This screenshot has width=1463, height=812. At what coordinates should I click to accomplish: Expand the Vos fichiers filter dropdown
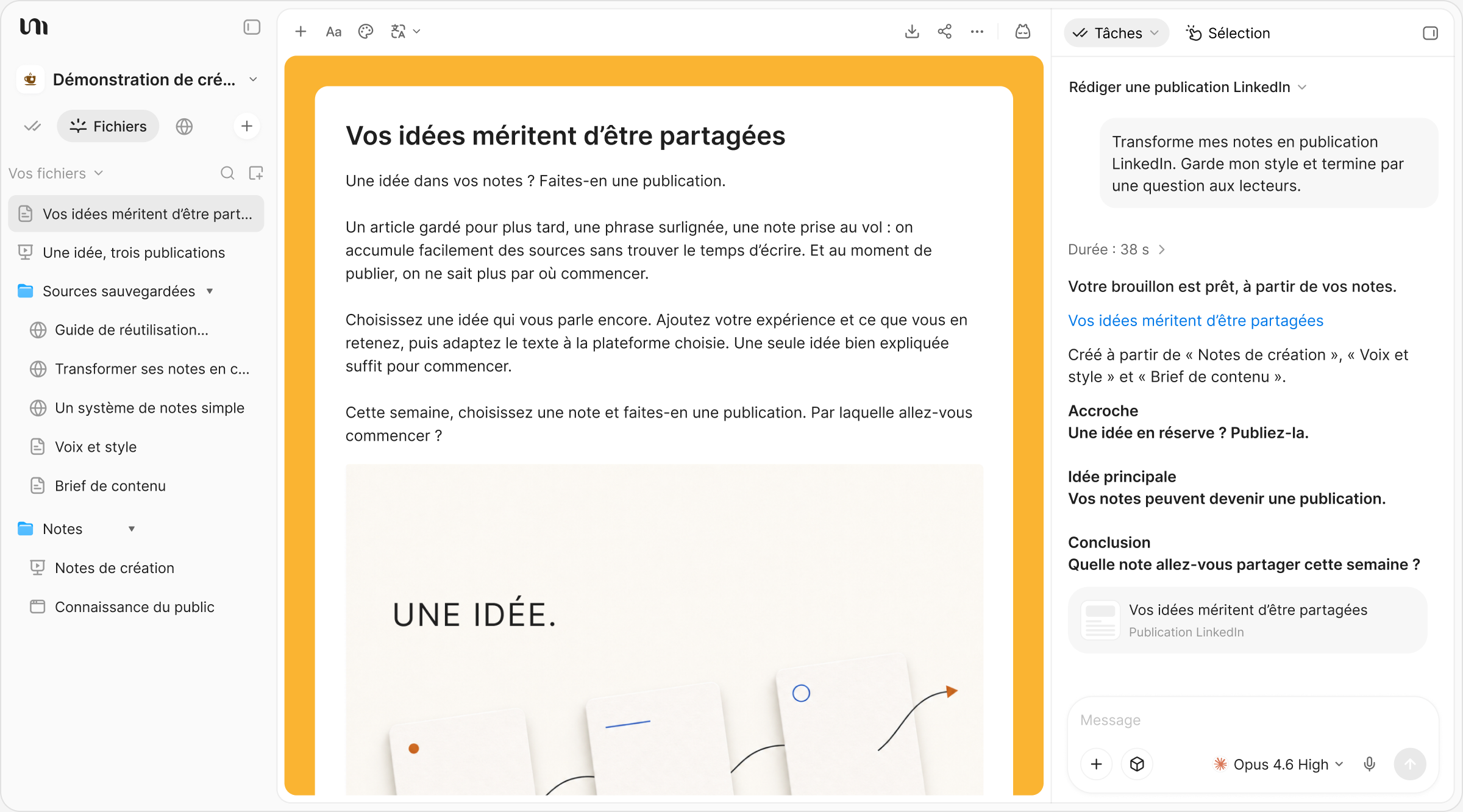point(55,173)
